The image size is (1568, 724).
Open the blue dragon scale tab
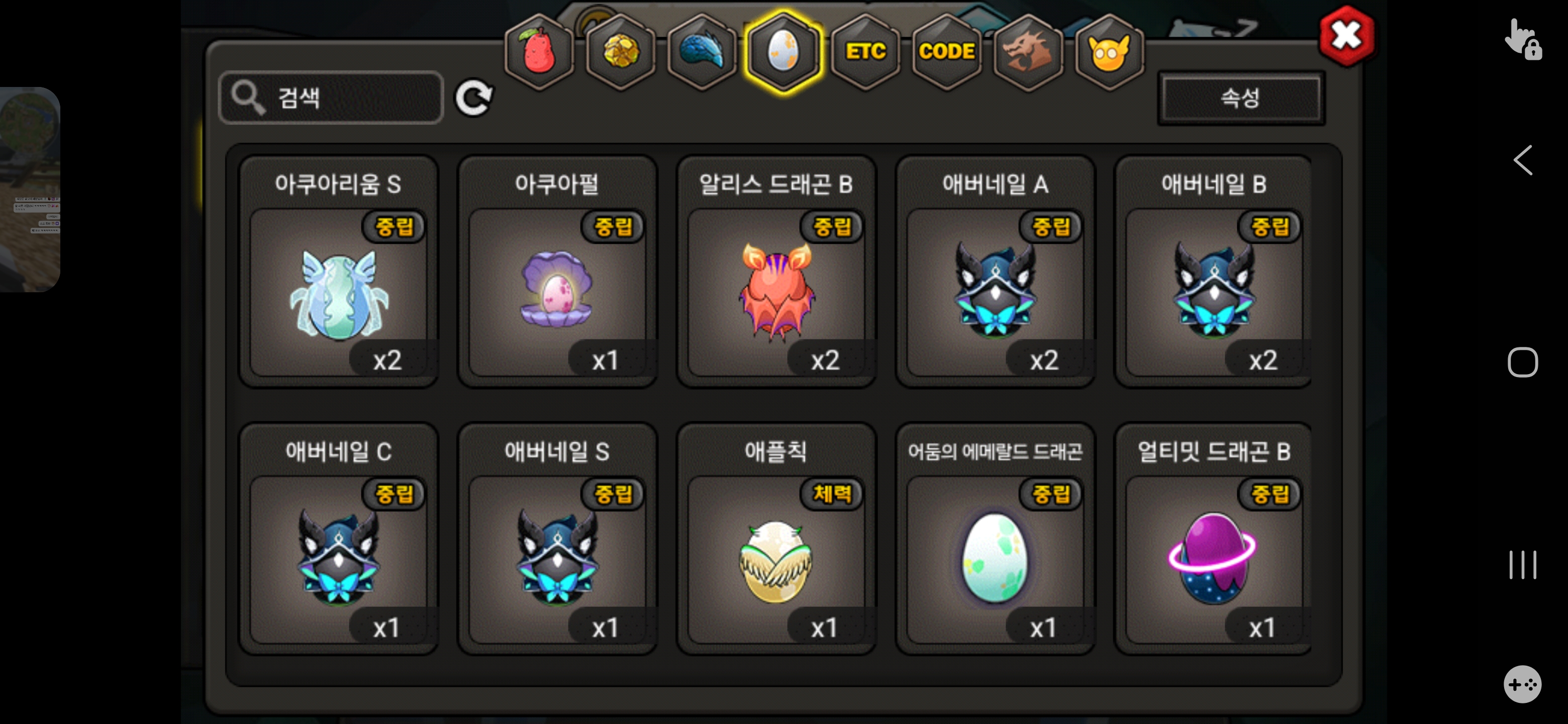(x=702, y=52)
